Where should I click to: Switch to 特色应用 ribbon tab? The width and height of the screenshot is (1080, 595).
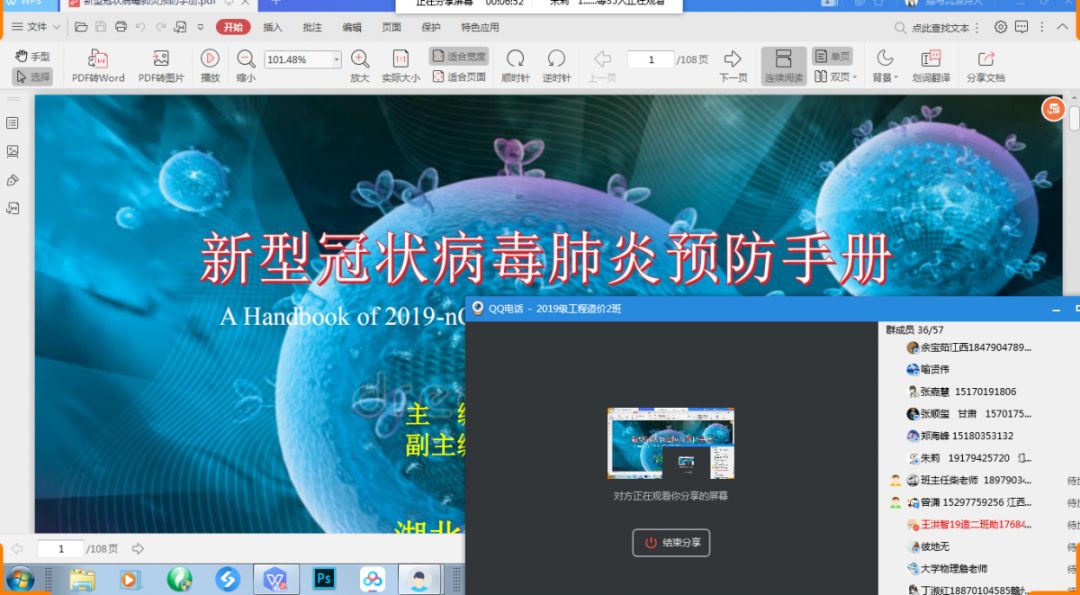coord(480,28)
